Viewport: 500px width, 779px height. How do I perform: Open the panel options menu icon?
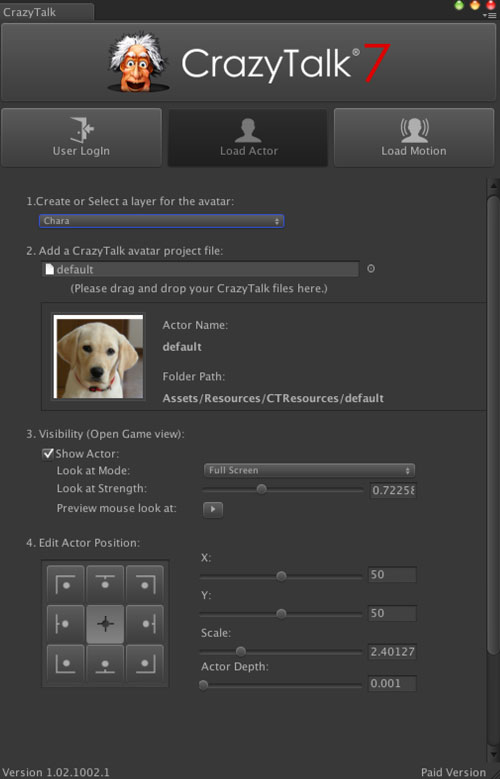[490, 16]
